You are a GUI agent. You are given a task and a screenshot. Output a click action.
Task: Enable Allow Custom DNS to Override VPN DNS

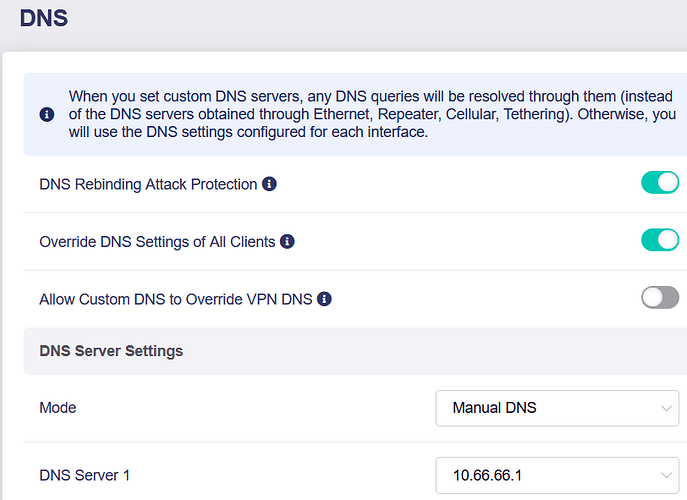[660, 298]
